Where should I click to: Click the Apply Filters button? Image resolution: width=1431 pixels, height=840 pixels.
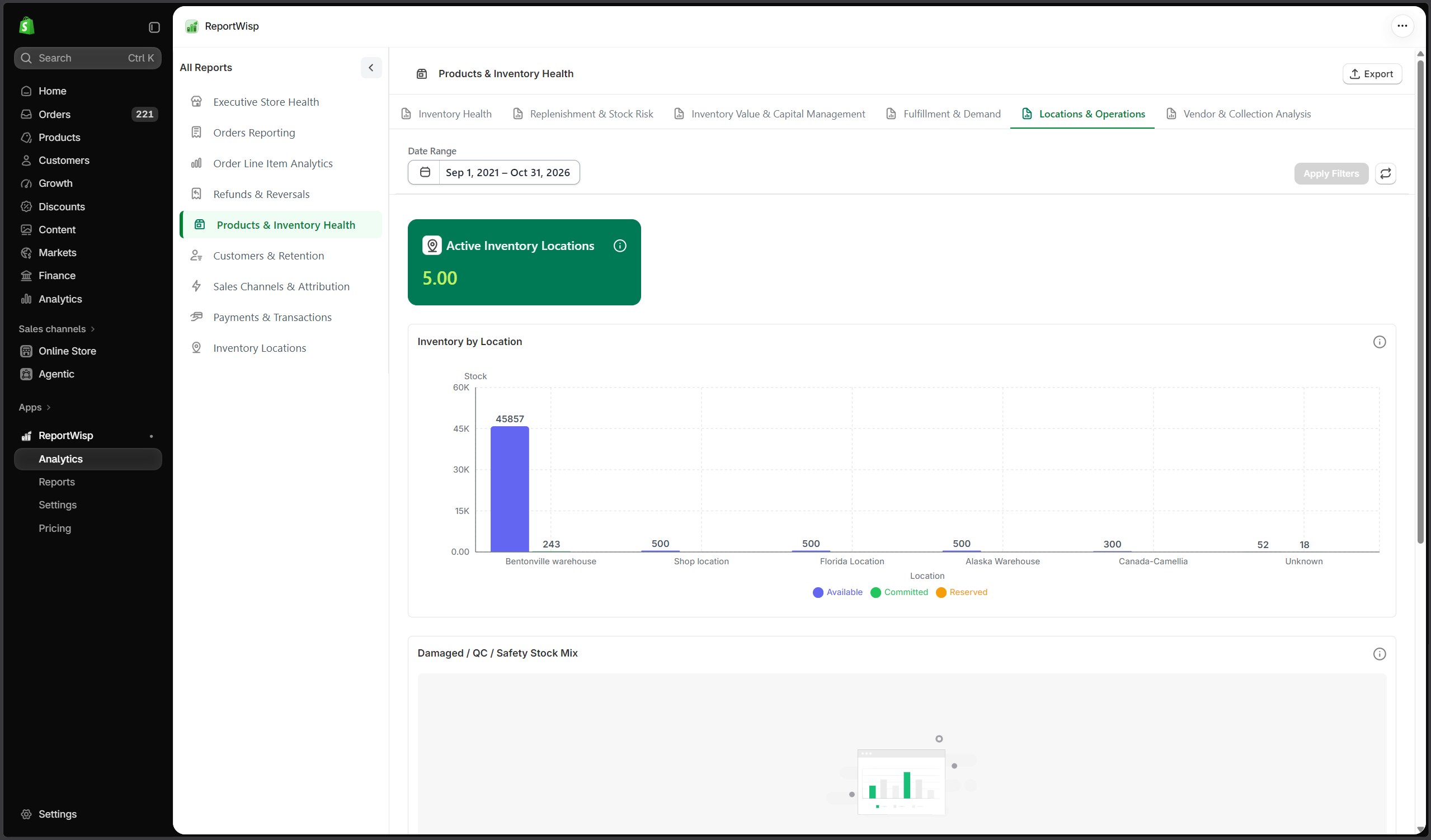click(1331, 174)
